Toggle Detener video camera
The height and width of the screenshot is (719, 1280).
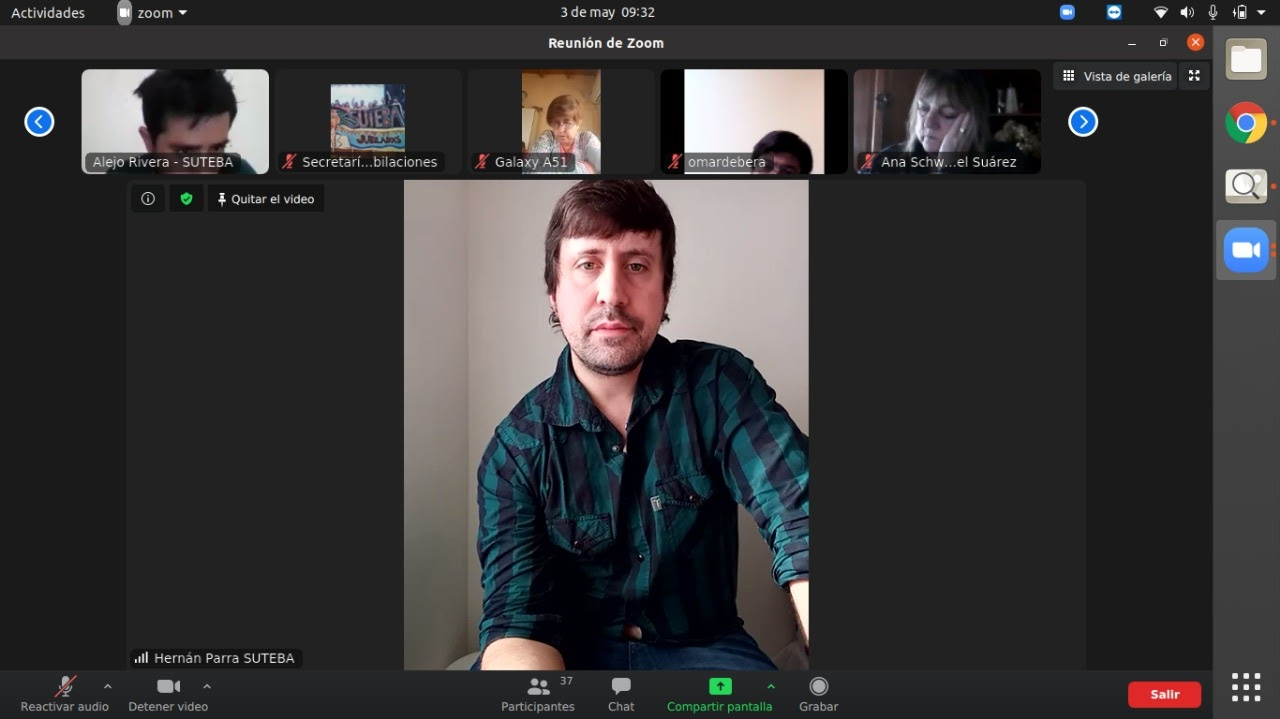168,694
